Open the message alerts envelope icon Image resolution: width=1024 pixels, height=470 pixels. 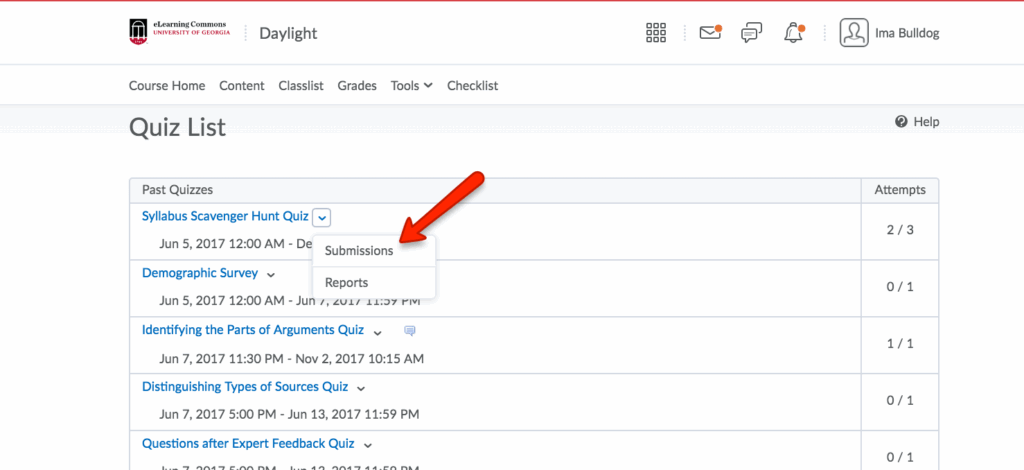(710, 33)
